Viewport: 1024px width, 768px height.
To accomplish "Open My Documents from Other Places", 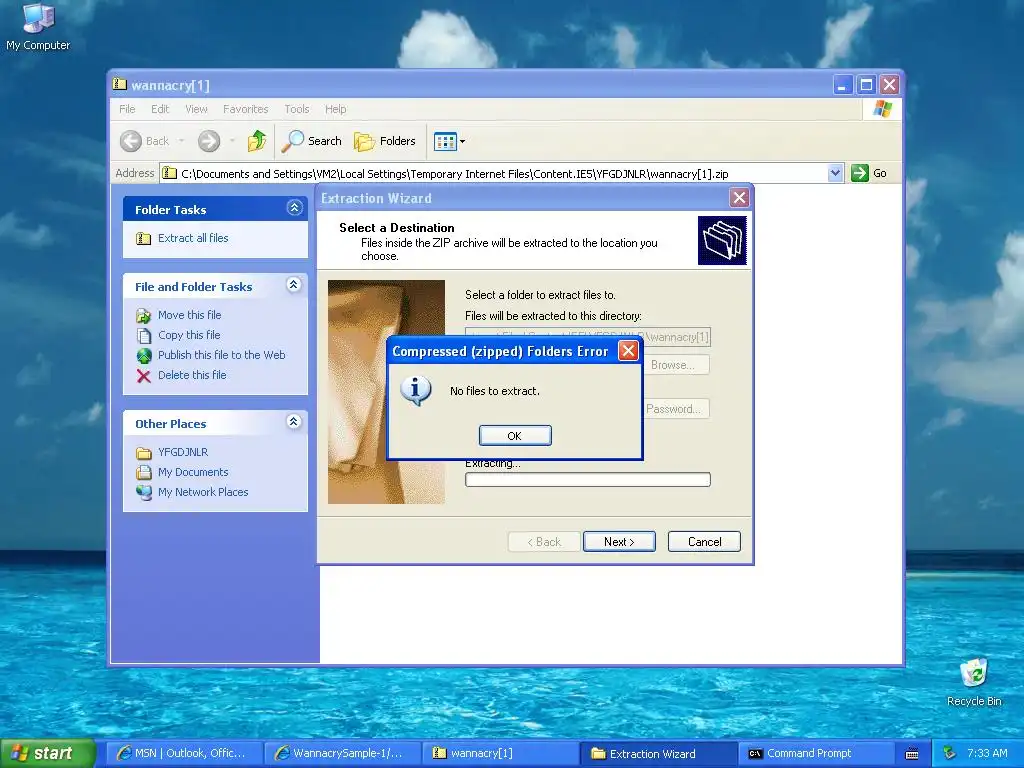I will tap(193, 472).
